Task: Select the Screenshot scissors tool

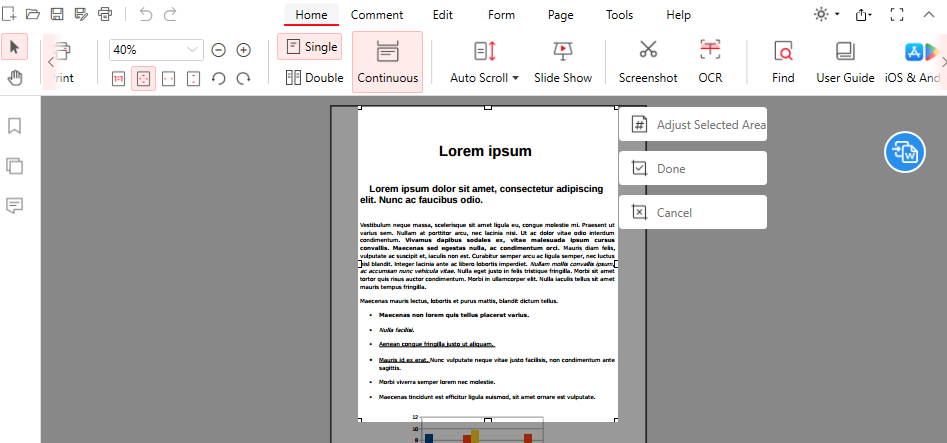Action: 648,62
